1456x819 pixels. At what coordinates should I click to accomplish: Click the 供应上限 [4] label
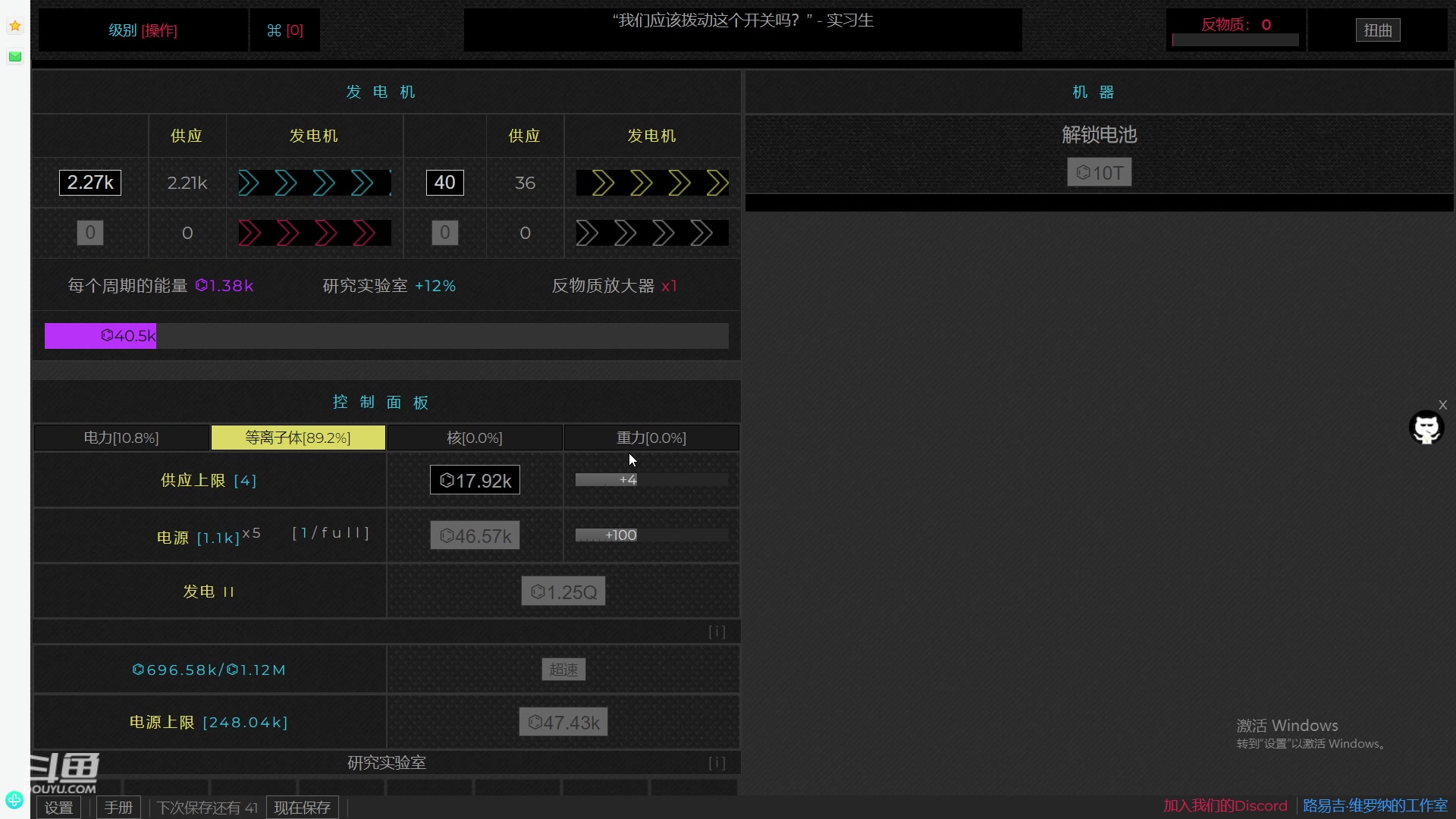tap(209, 481)
